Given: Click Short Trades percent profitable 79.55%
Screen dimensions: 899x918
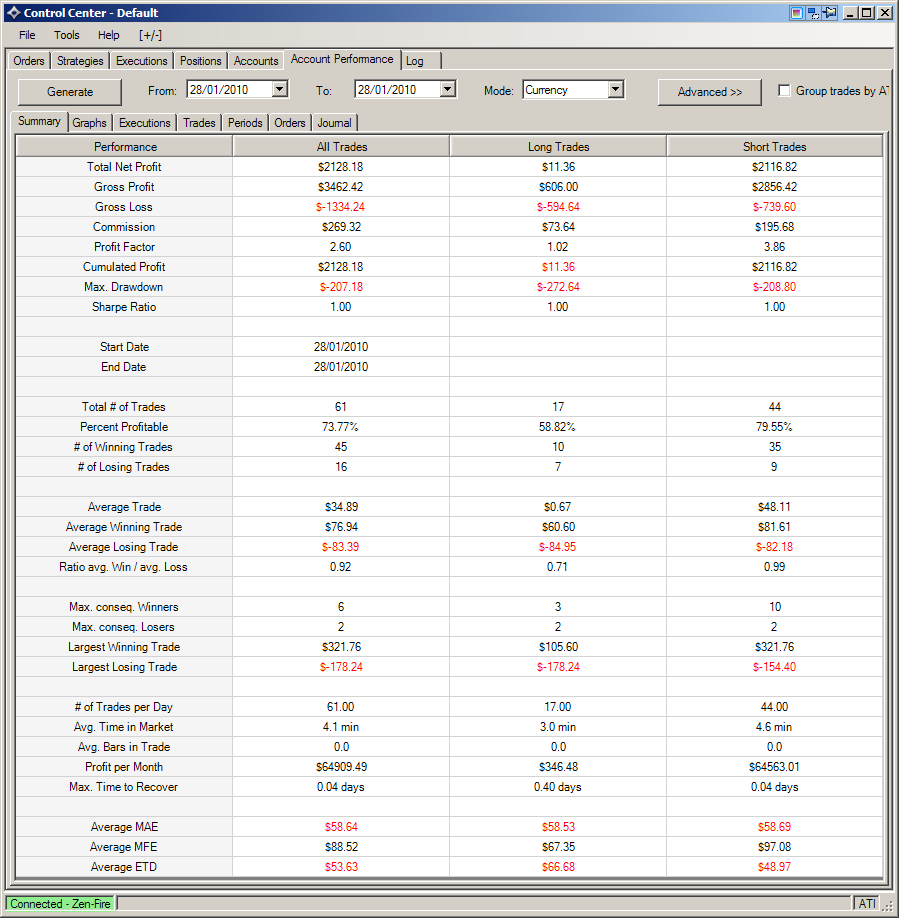Looking at the screenshot, I should pos(774,427).
